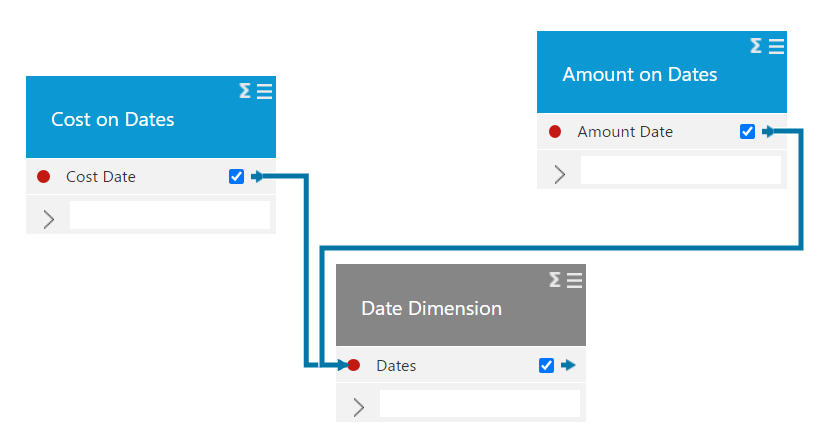Screen dimensions: 821x442
Task: Open the hamburger menu on Amount on Dates
Action: point(776,47)
